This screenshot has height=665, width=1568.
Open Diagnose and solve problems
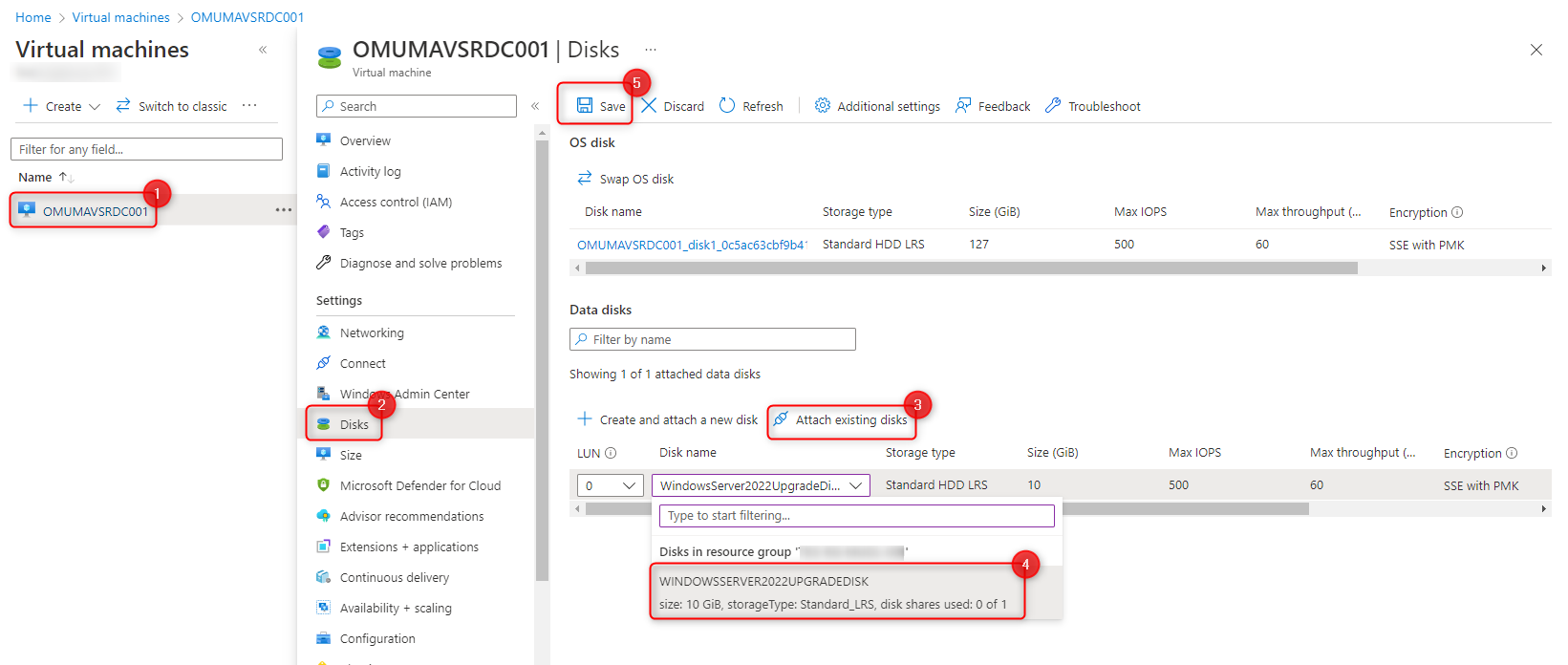(420, 263)
